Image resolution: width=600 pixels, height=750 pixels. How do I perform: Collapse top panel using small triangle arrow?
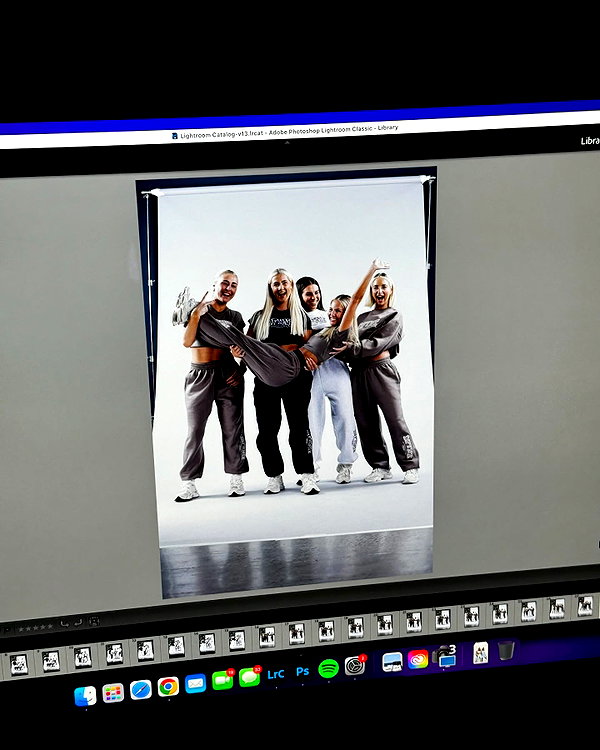(x=287, y=143)
